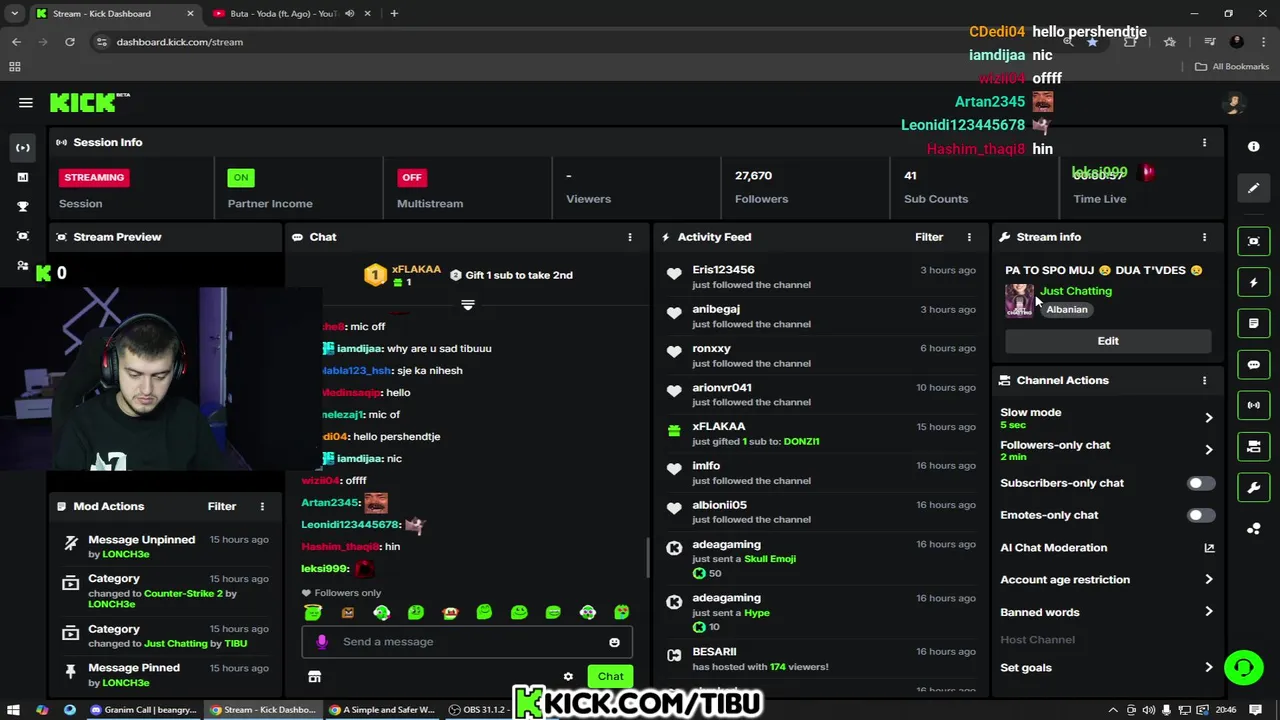Toggle the Activity Feed lightning widget icon

[x=1254, y=283]
